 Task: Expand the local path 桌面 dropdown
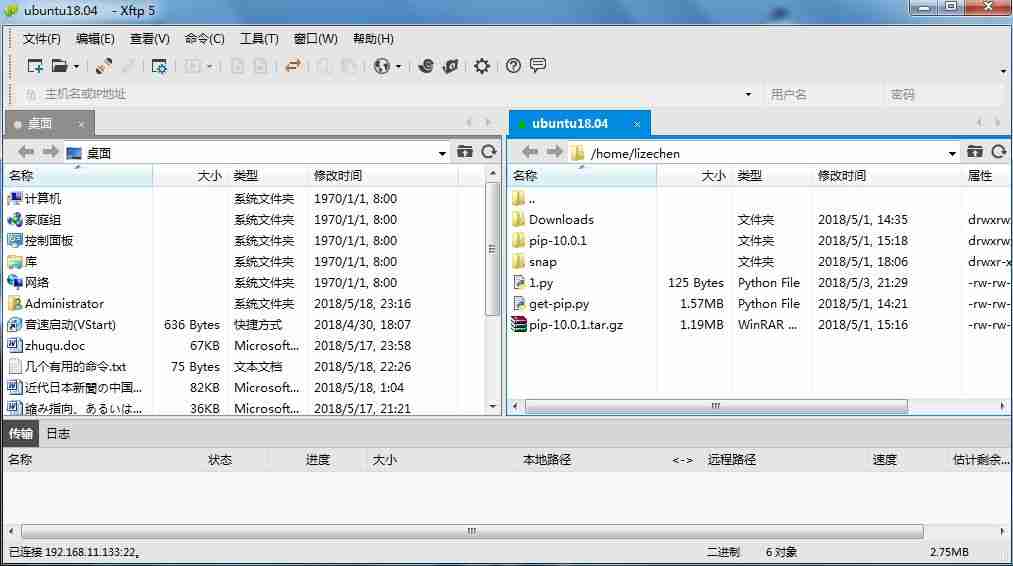point(442,153)
